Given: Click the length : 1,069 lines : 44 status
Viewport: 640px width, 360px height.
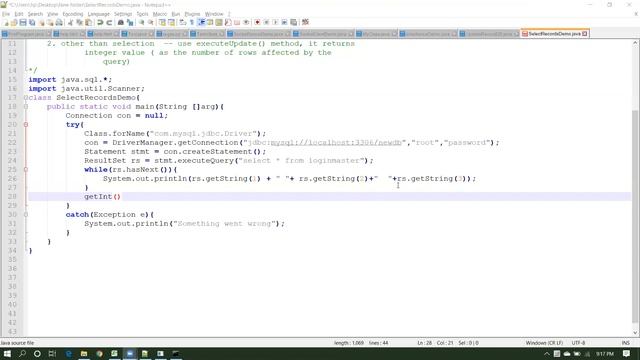Looking at the screenshot, I should 361,343.
